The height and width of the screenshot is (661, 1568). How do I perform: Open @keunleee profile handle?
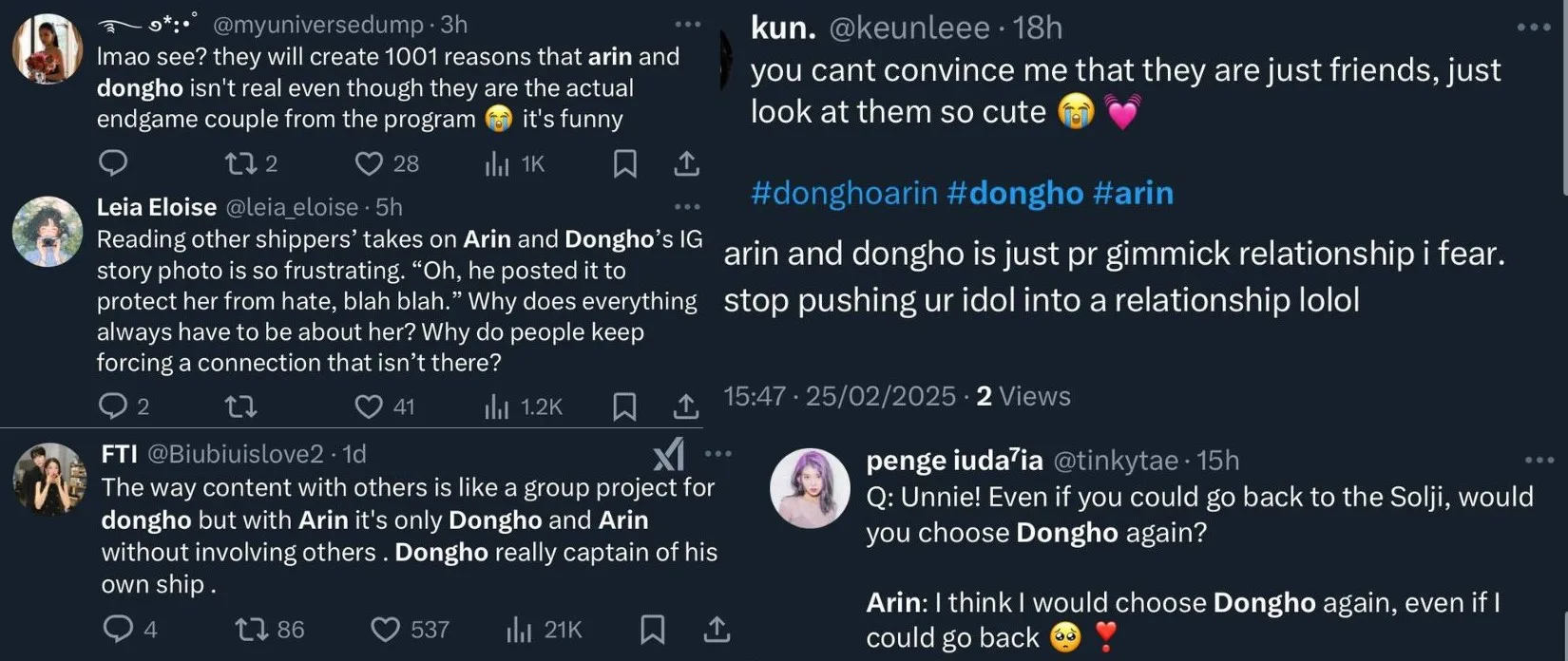pyautogui.click(x=909, y=28)
